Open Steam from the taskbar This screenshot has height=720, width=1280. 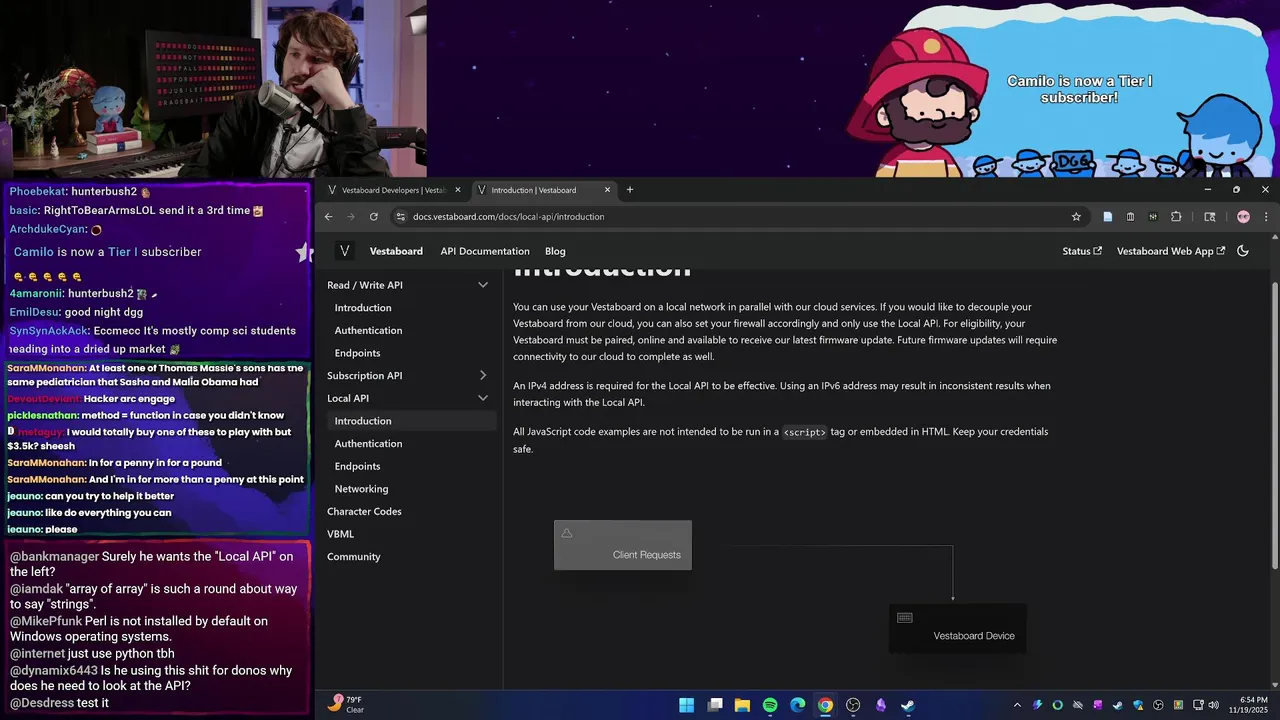908,705
